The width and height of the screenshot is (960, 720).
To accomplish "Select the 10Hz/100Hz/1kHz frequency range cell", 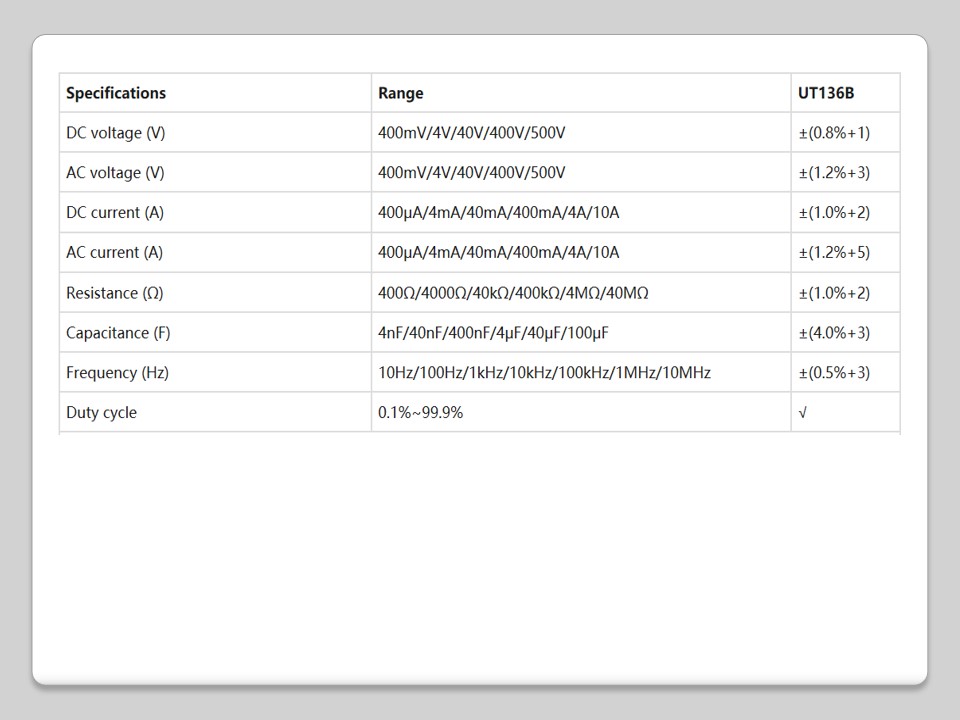I will tap(544, 373).
